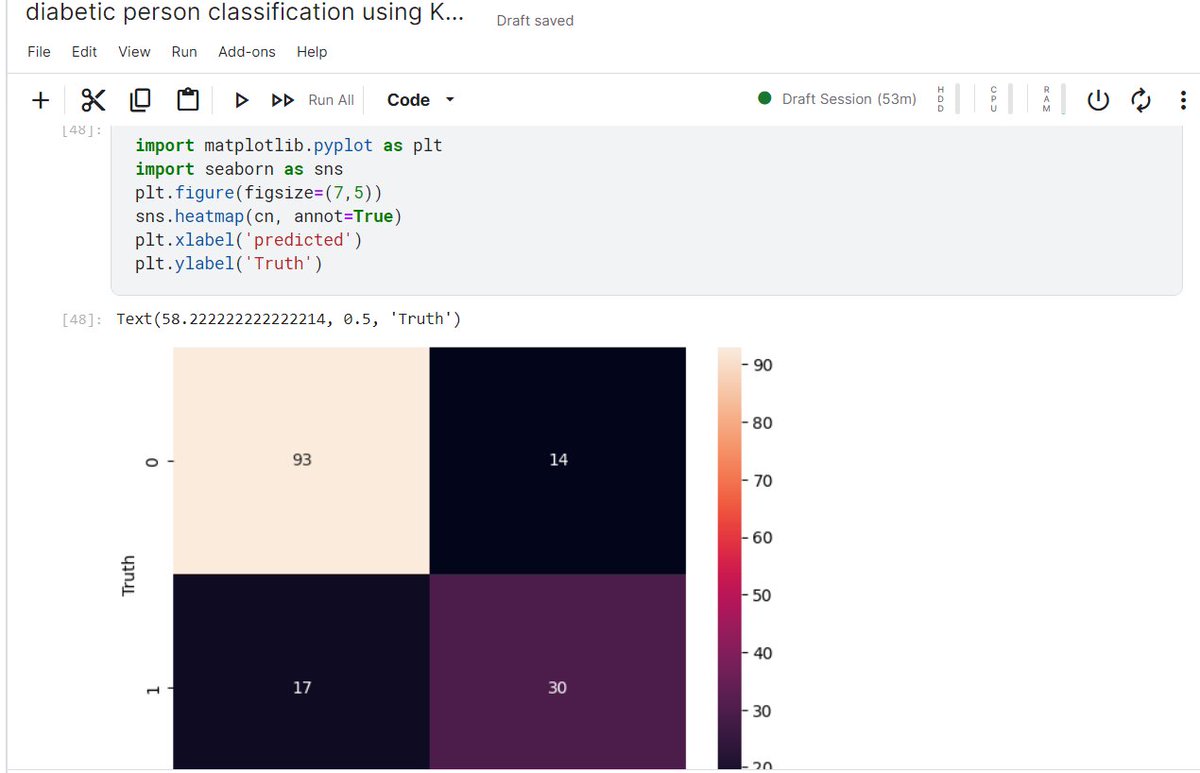Viewport: 1200px width, 773px height.
Task: Click the plt.ylabel('Truth') code line
Action: pos(229,264)
